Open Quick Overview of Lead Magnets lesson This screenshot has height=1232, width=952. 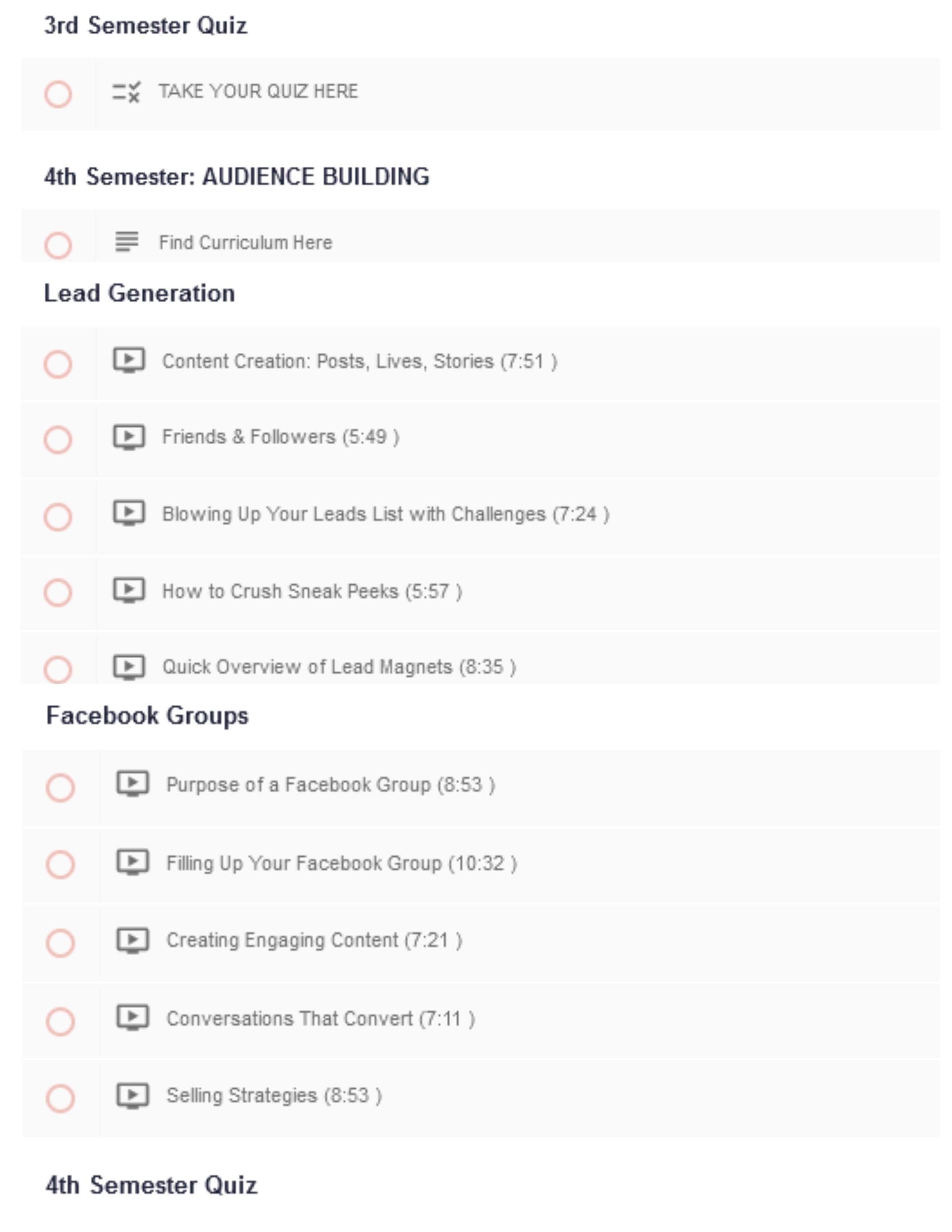(338, 667)
